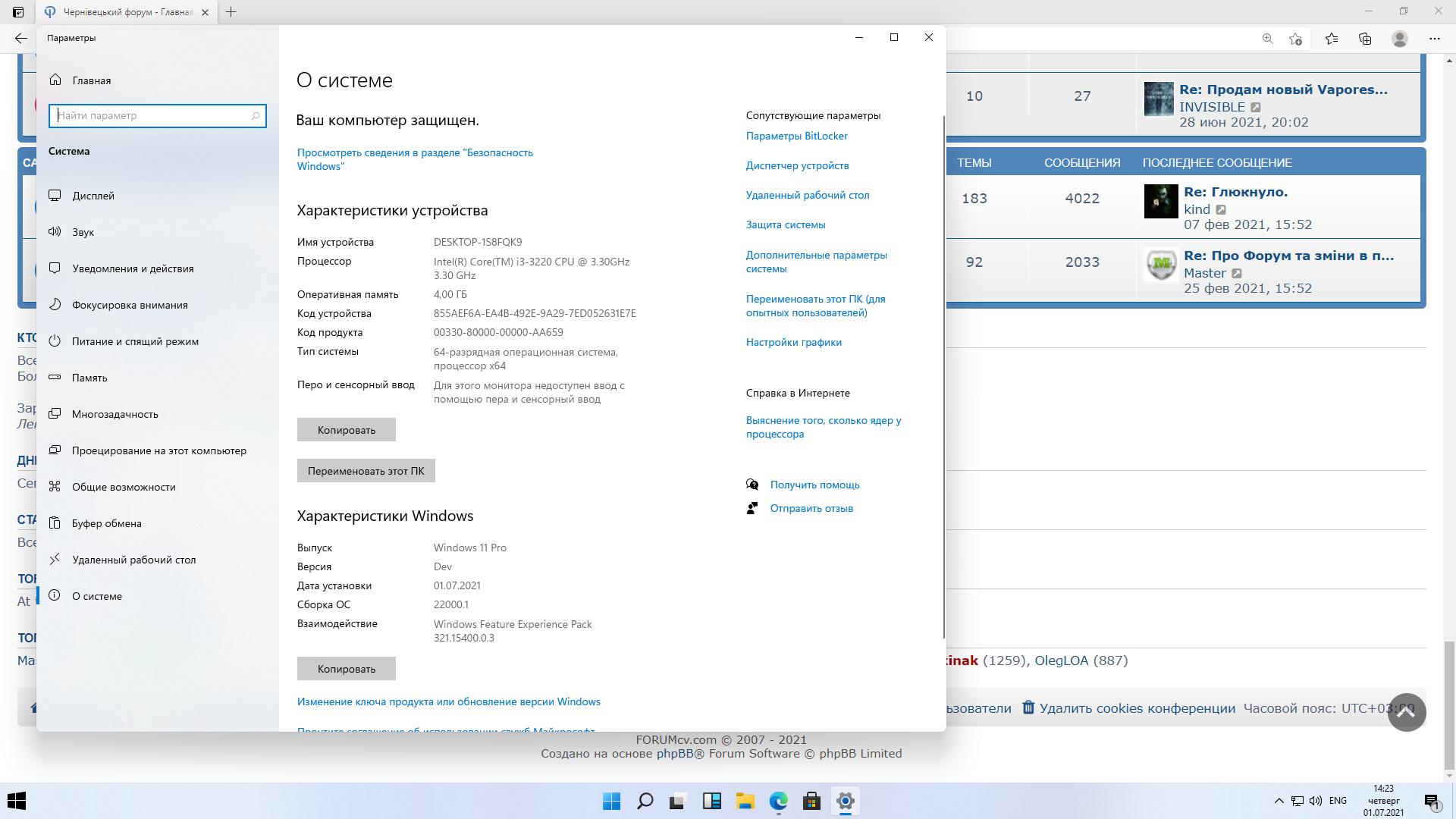Click the Settings gear in taskbar

pos(845,801)
